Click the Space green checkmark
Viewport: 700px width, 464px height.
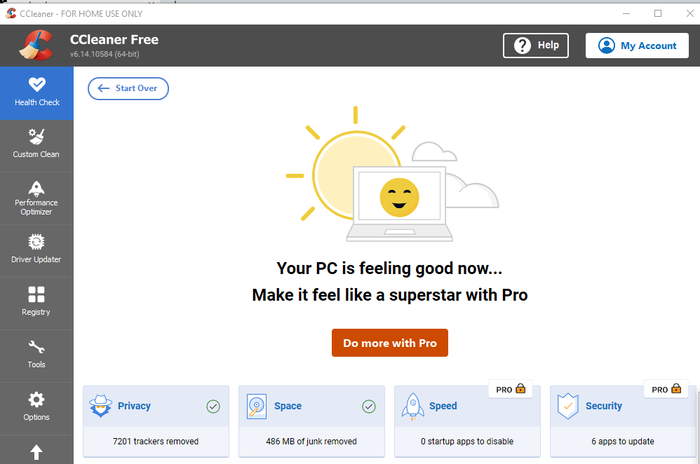(x=369, y=406)
